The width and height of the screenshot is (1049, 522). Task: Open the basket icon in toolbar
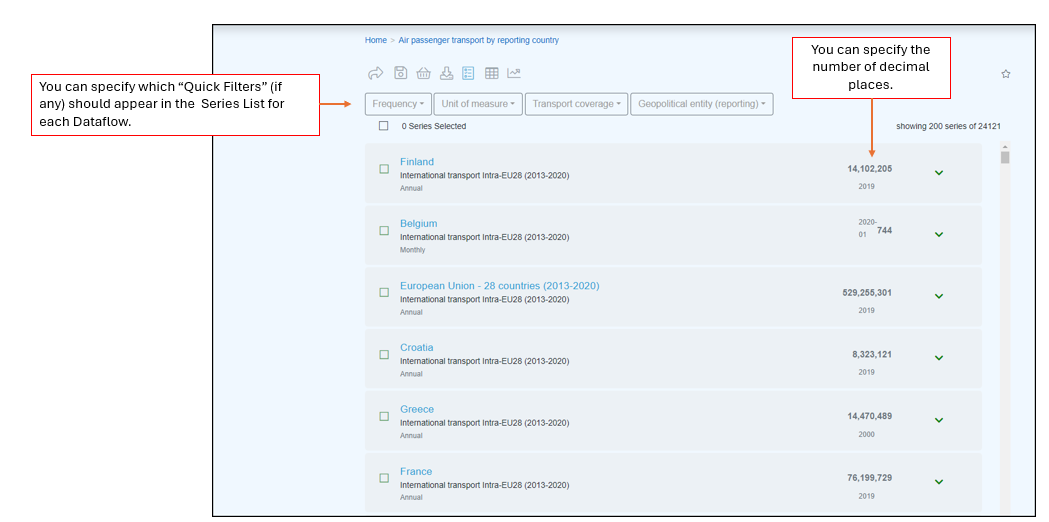pos(423,73)
